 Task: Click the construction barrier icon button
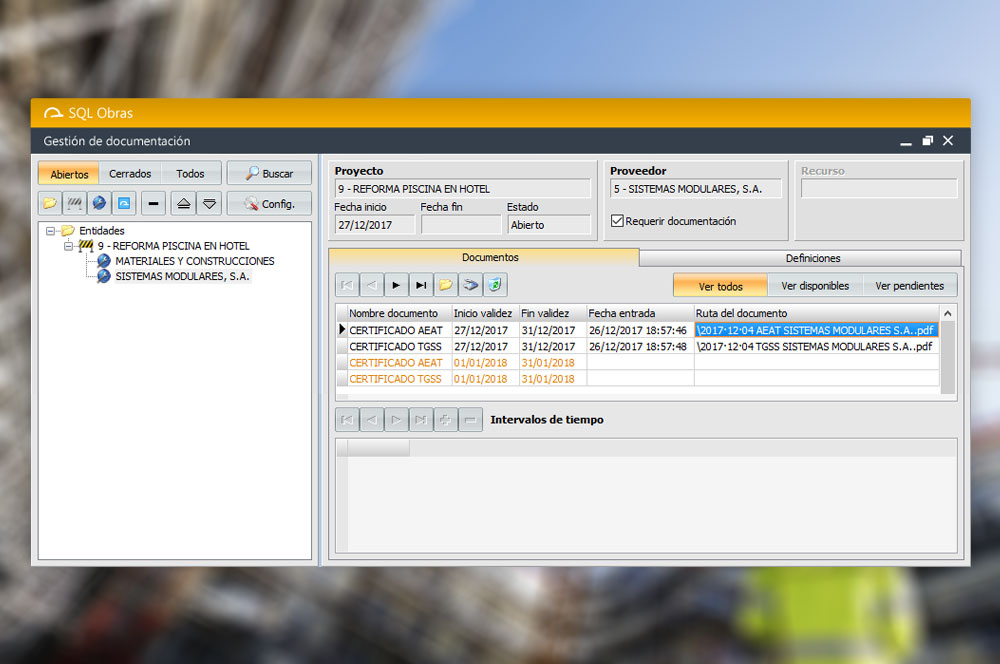(x=74, y=204)
